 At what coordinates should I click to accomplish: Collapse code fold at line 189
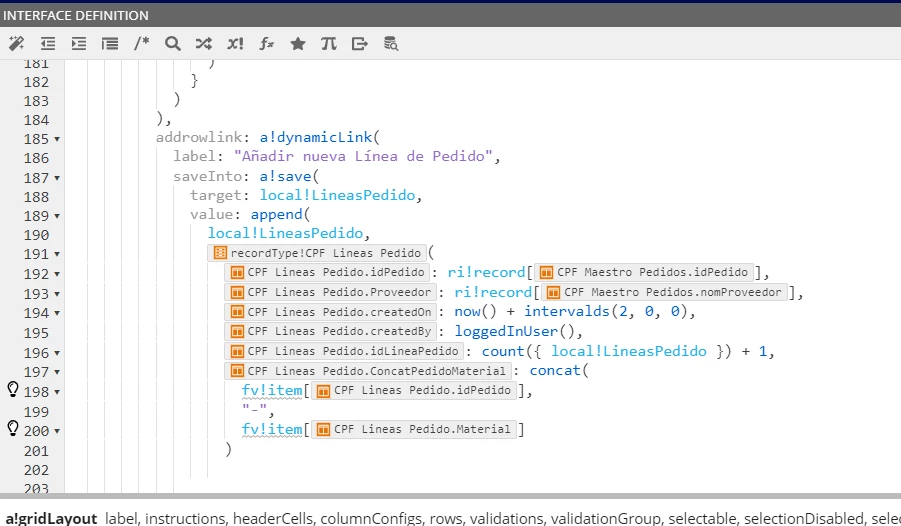(x=57, y=217)
